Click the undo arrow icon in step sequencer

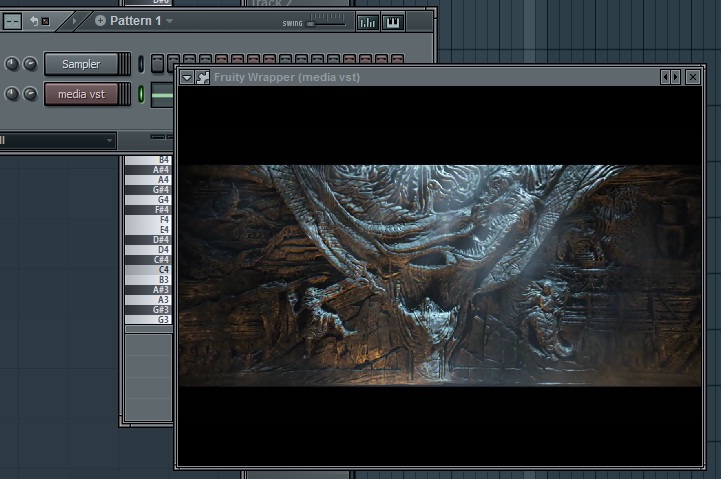click(34, 21)
